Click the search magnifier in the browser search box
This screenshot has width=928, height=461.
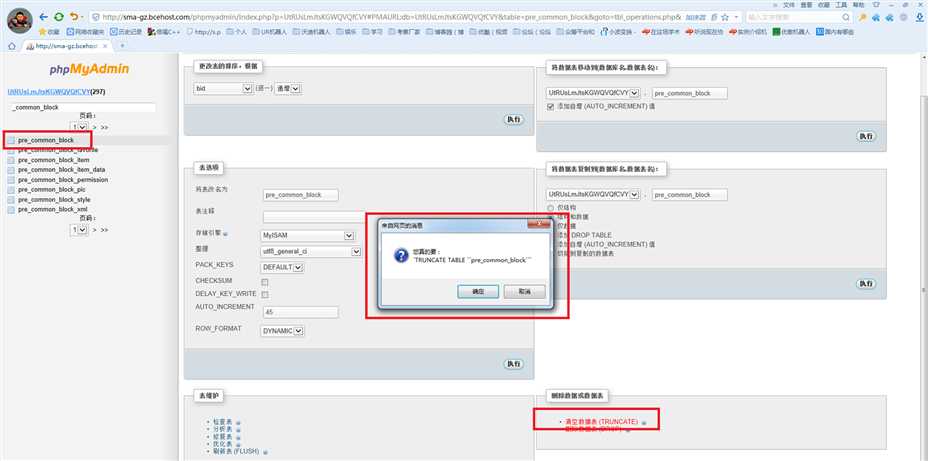point(846,17)
